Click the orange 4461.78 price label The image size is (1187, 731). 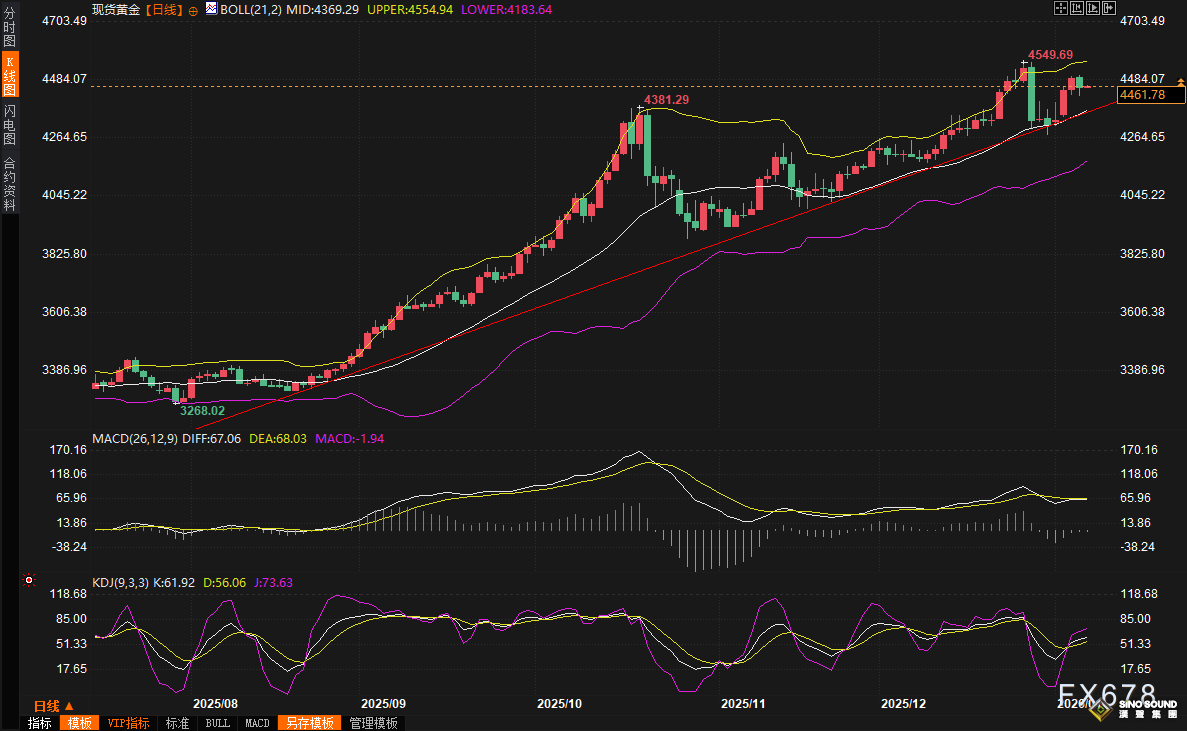(x=1150, y=94)
